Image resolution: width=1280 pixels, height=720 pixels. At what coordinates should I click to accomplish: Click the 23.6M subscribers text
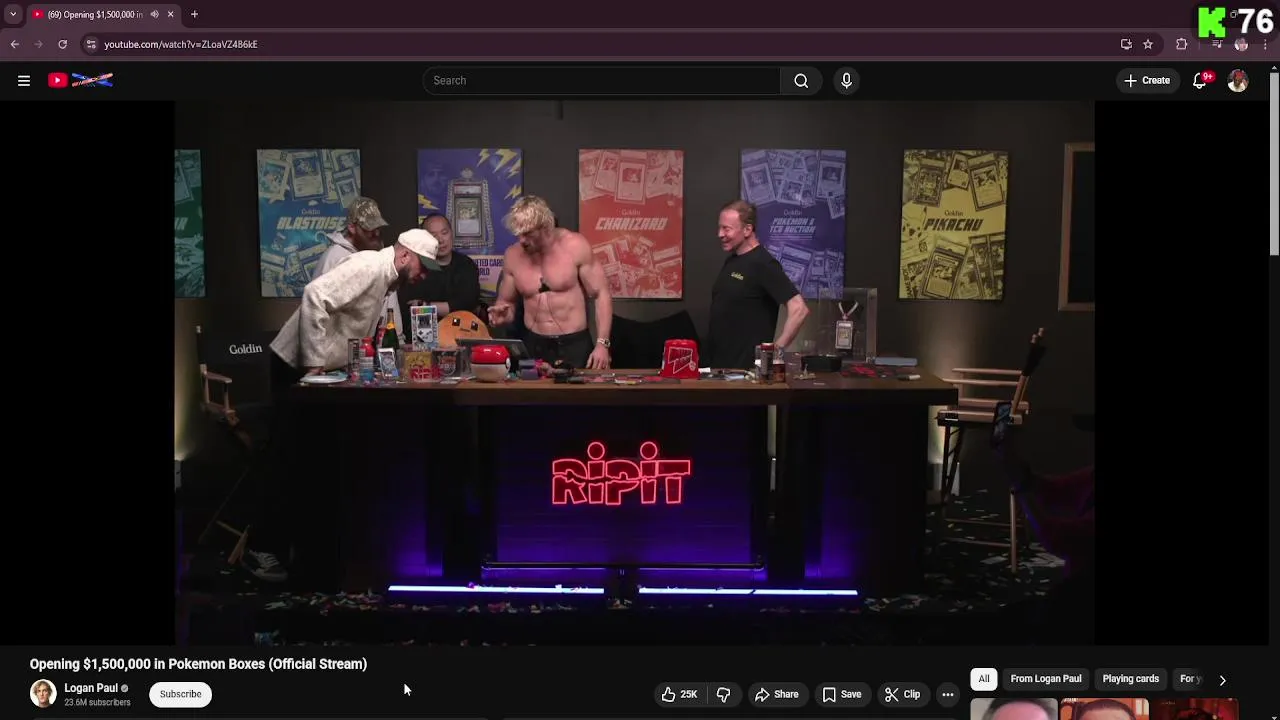coord(97,703)
